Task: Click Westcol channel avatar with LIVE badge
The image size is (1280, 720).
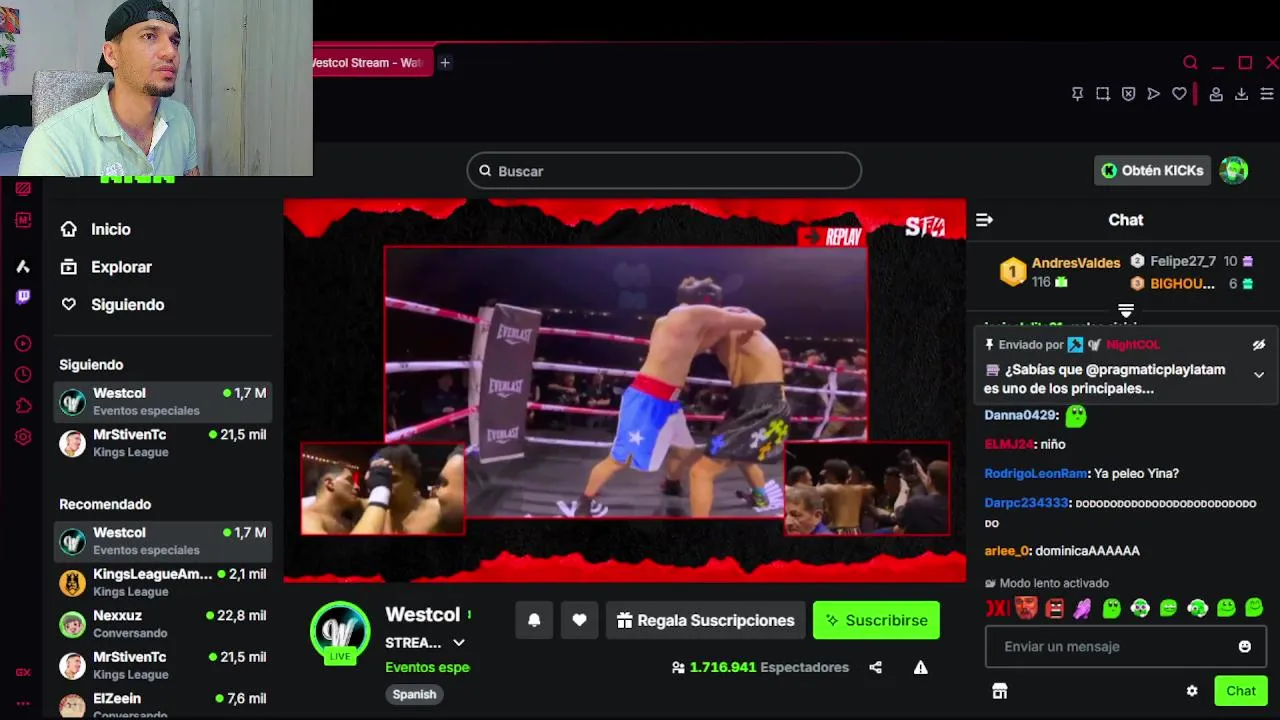Action: [x=341, y=633]
